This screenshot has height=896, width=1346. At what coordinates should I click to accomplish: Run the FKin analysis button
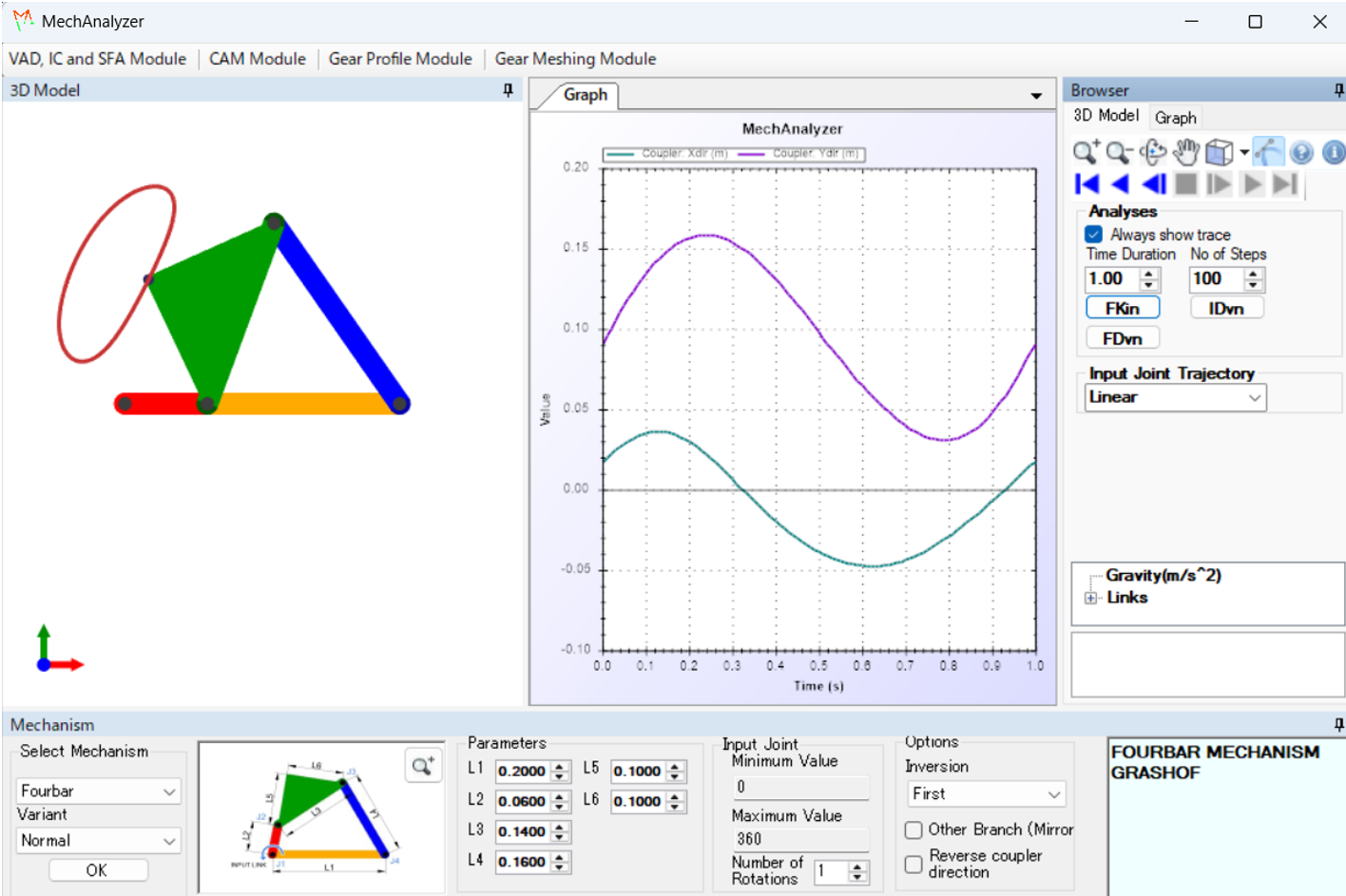pyautogui.click(x=1122, y=308)
